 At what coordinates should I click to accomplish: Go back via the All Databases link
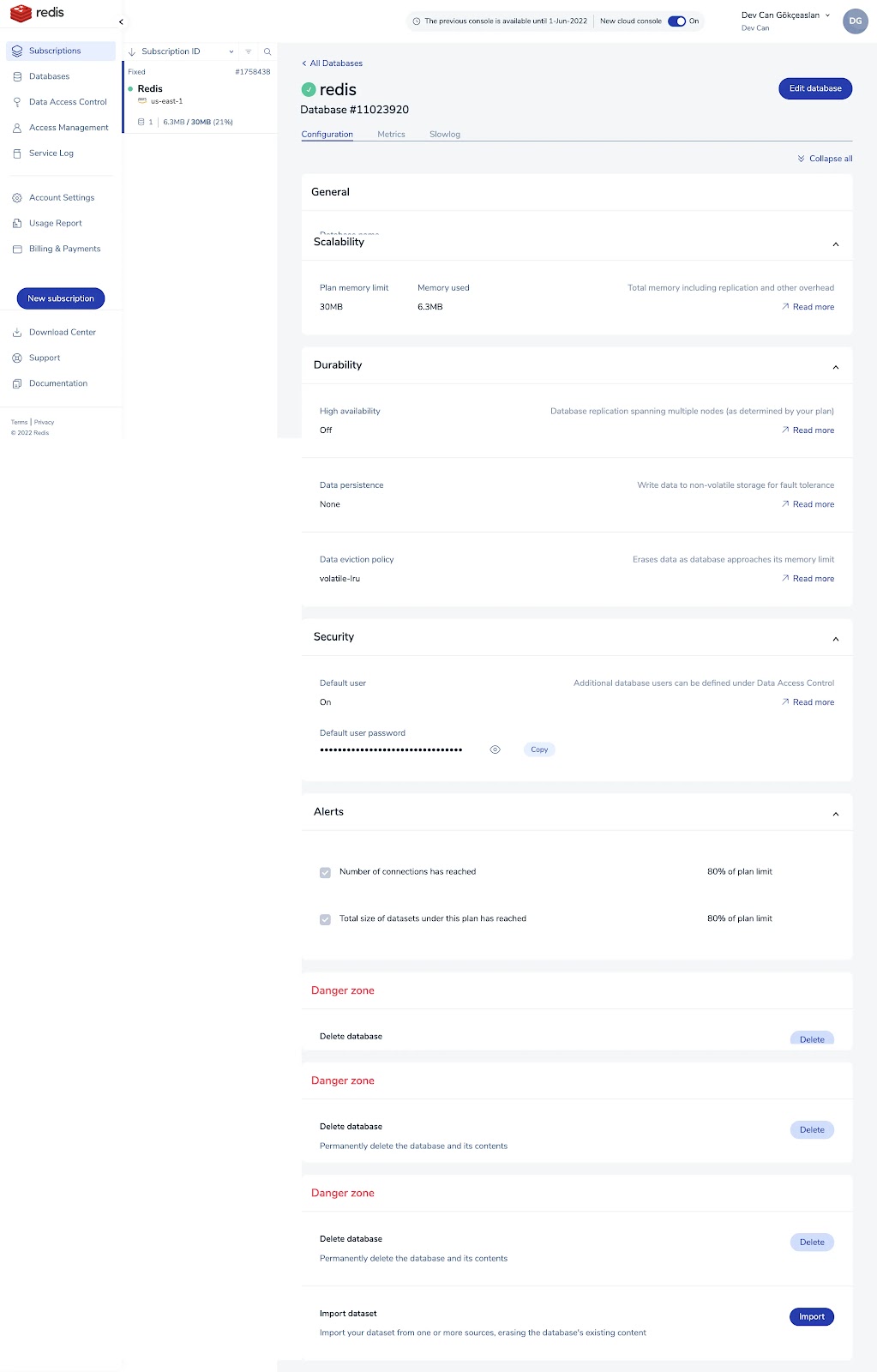pyautogui.click(x=332, y=63)
